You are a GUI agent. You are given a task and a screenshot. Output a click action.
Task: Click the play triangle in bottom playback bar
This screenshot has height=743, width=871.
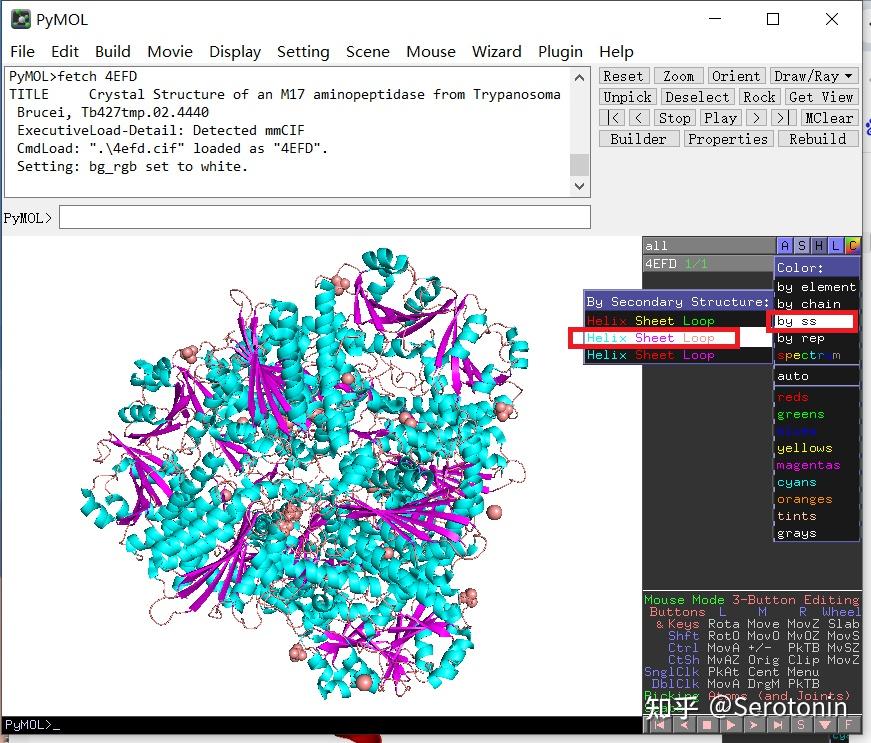pos(731,725)
